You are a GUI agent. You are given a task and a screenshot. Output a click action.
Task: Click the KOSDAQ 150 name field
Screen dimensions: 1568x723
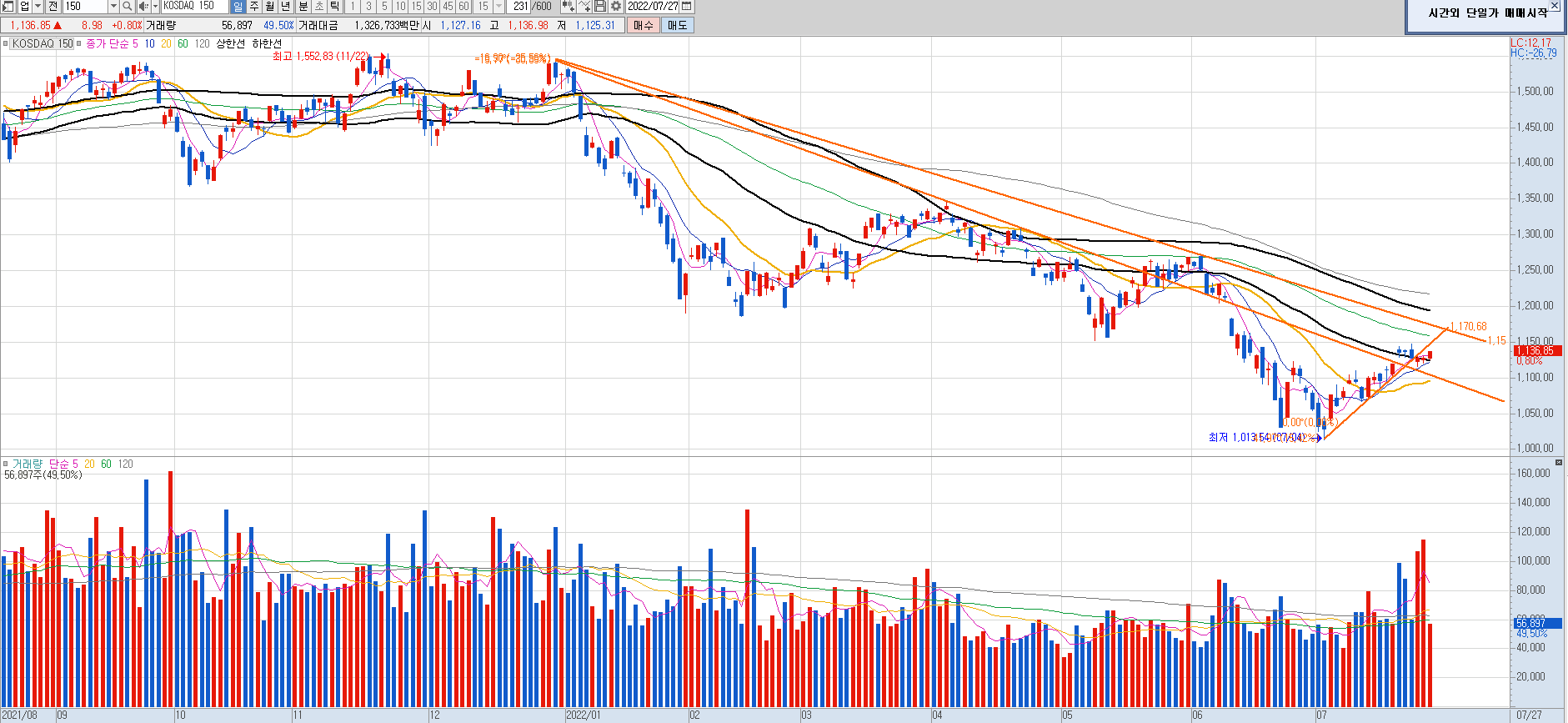194,6
